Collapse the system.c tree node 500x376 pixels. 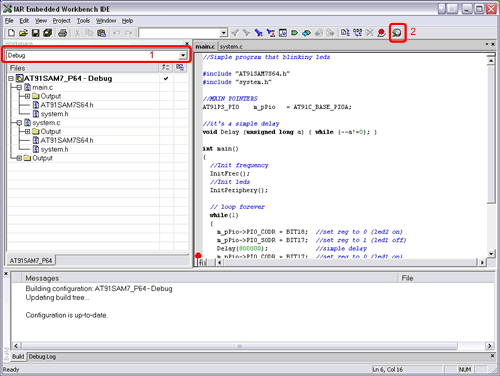pos(19,123)
